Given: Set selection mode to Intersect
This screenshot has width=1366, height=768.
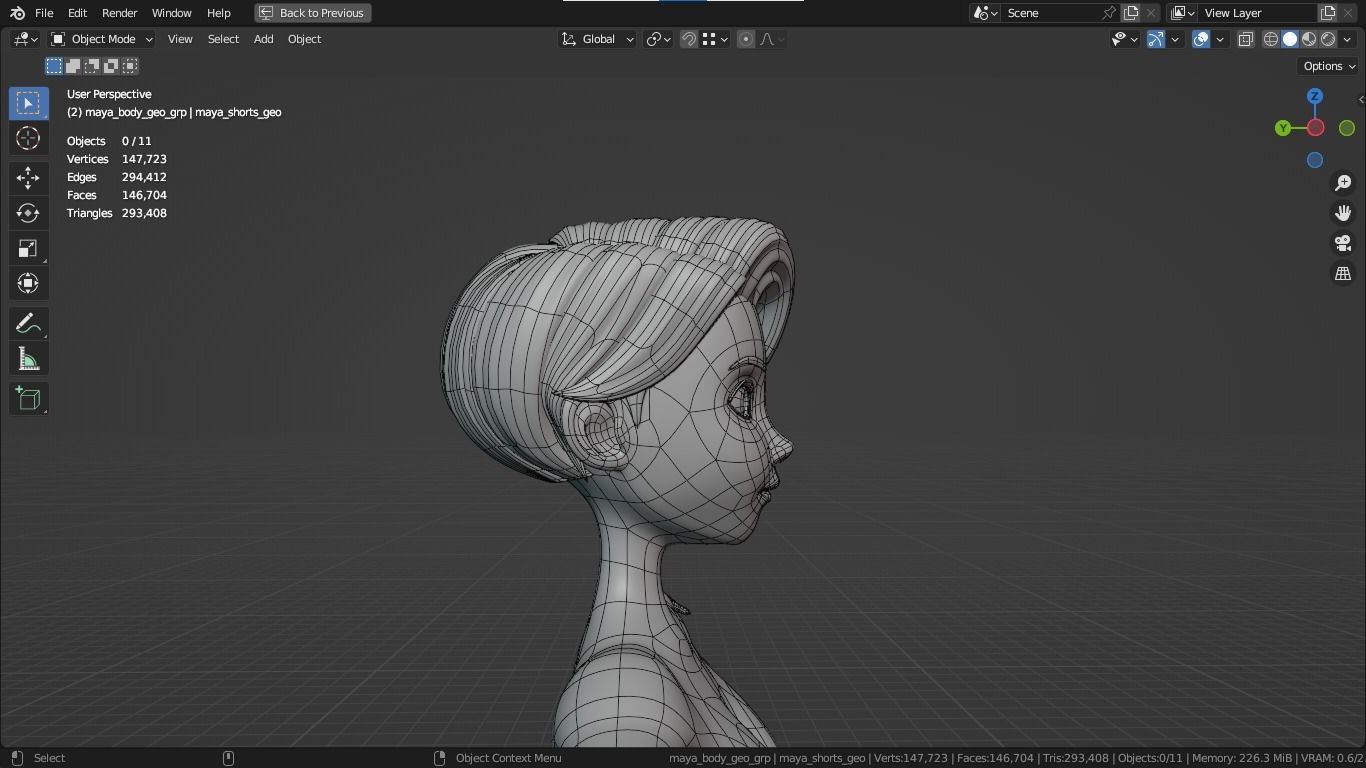Looking at the screenshot, I should point(130,66).
